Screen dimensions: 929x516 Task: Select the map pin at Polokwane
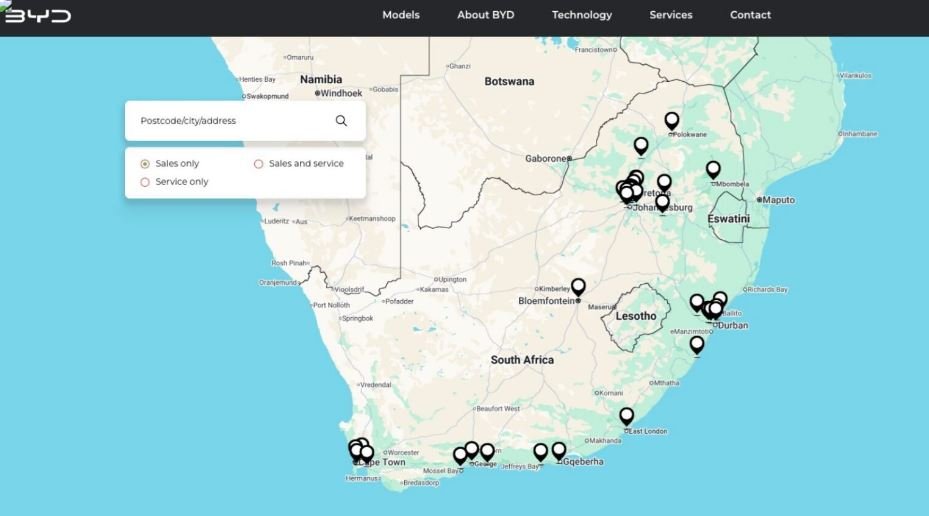672,120
